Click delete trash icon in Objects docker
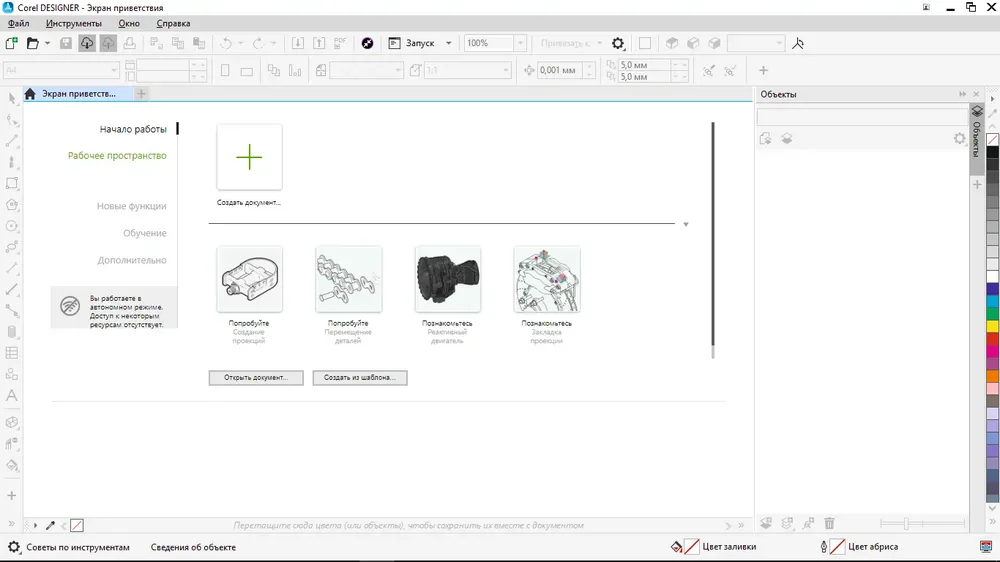This screenshot has height=562, width=1000. pos(829,524)
